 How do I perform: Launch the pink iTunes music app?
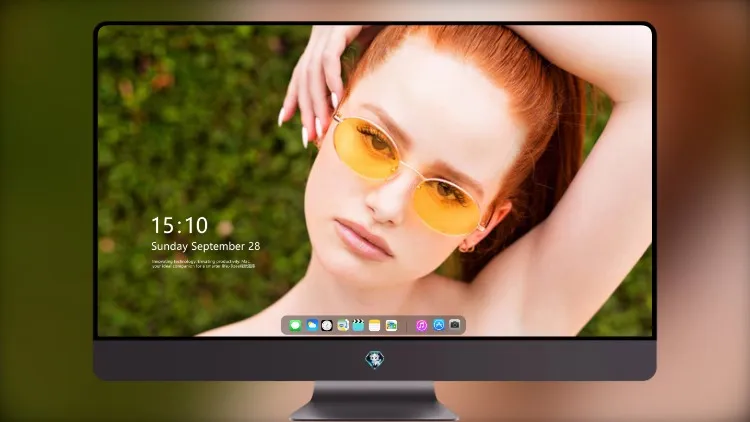pyautogui.click(x=421, y=326)
